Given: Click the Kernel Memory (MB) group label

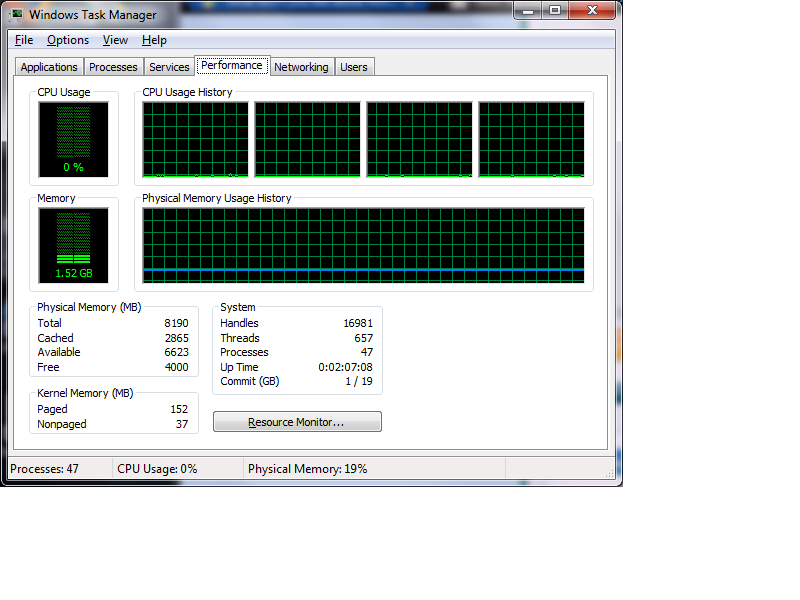Looking at the screenshot, I should pyautogui.click(x=85, y=393).
